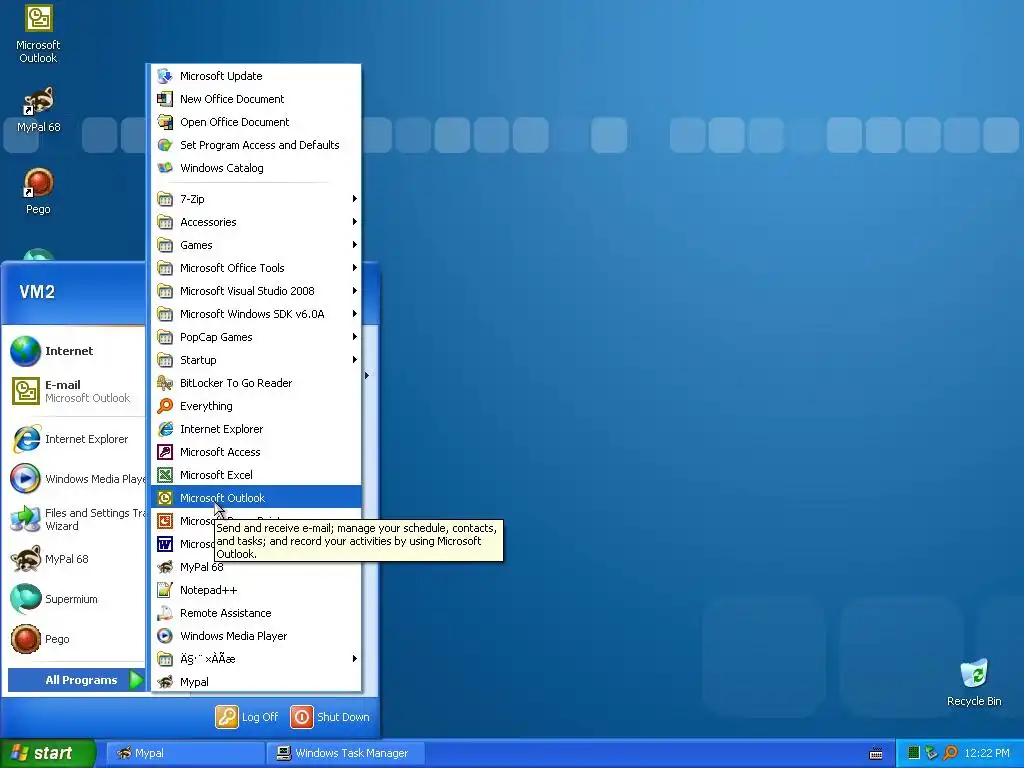Screen dimensions: 1024x768
Task: Expand the Startup submenu
Action: pyautogui.click(x=256, y=360)
